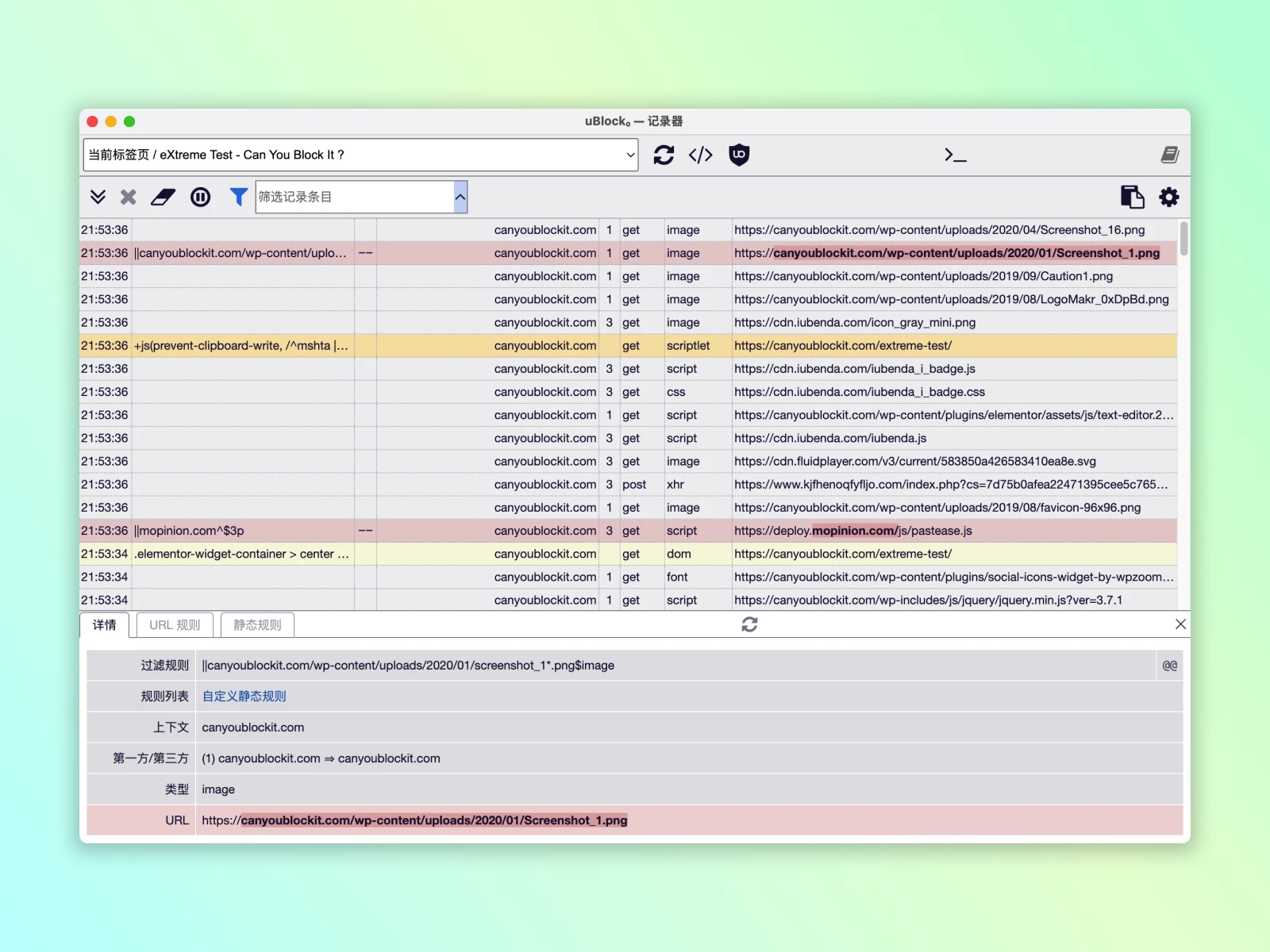Image resolution: width=1270 pixels, height=952 pixels.
Task: Click the iubenda_i_badge.css row
Action: point(628,392)
